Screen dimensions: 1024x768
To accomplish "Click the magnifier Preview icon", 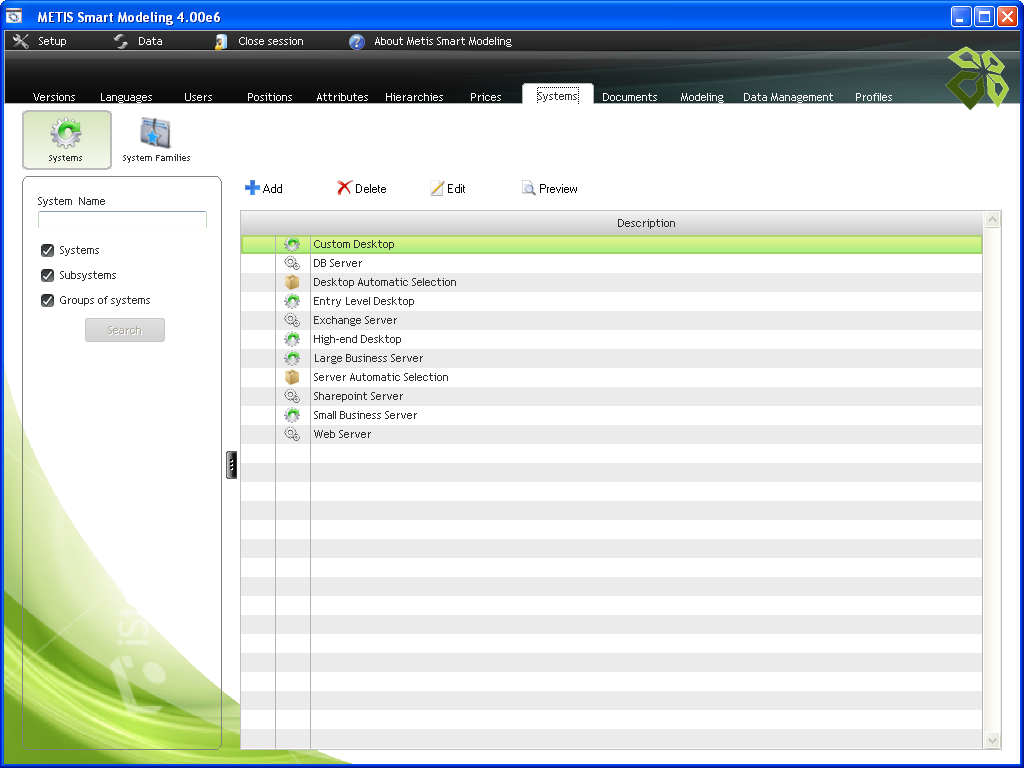I will coord(528,188).
